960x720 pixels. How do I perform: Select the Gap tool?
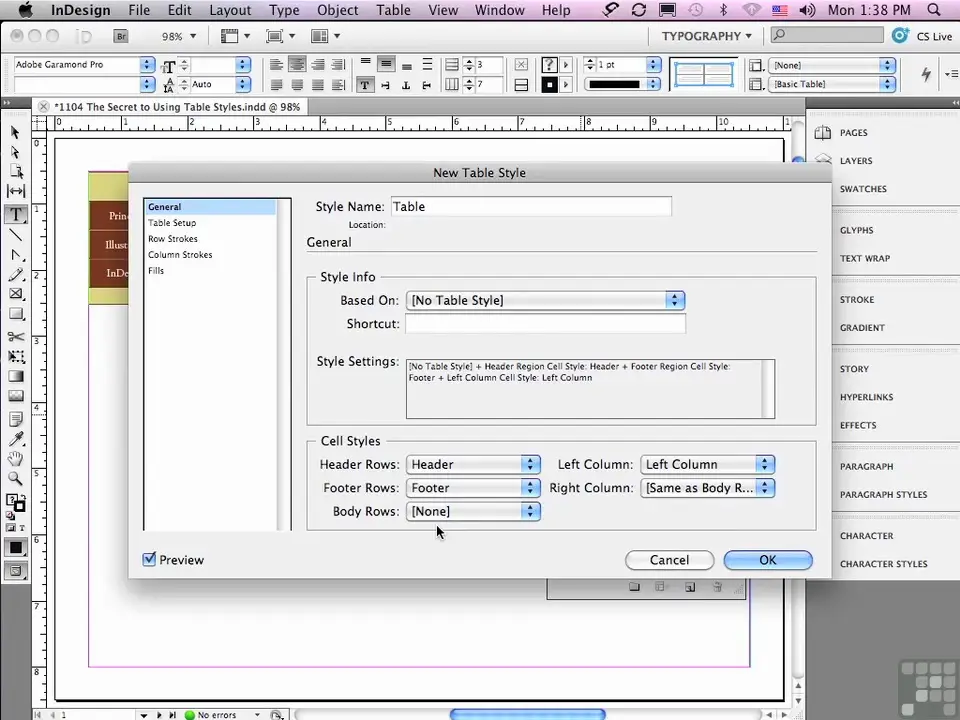pos(16,191)
